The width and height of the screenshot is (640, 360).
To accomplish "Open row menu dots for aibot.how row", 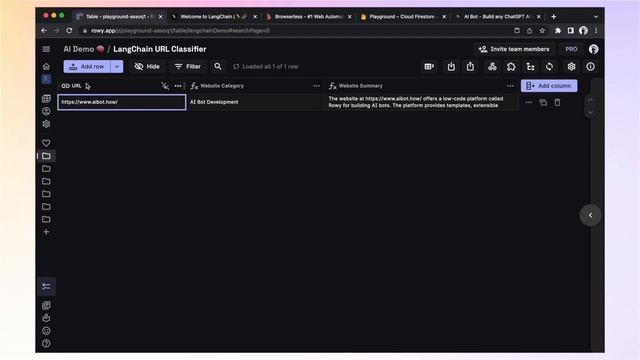I will click(529, 102).
